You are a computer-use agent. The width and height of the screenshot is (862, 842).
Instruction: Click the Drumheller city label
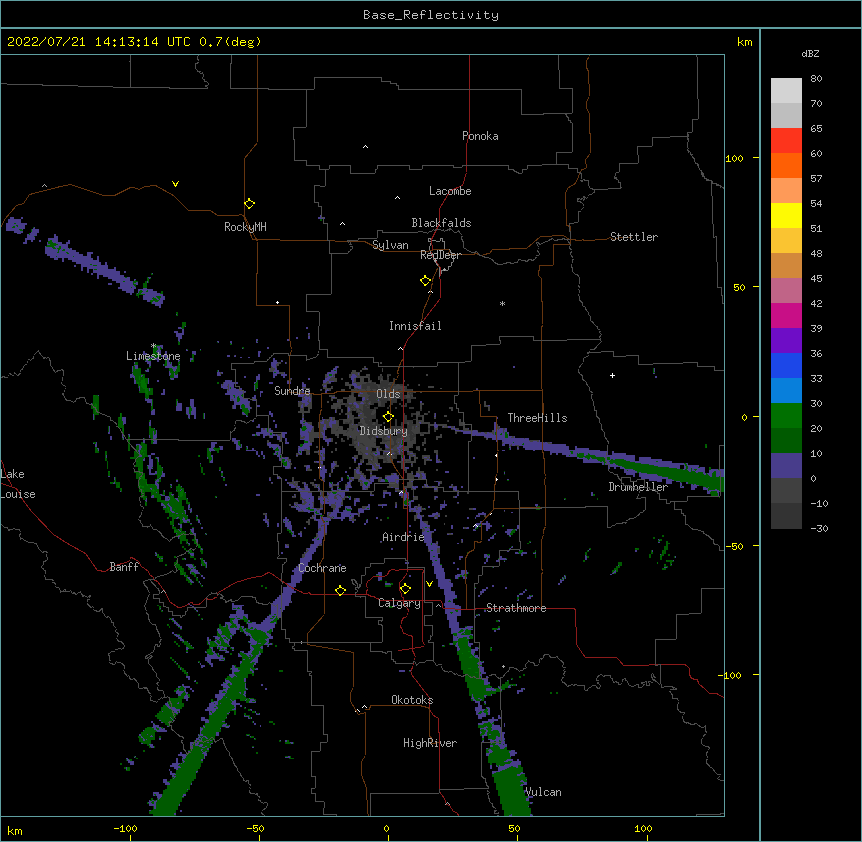(638, 487)
